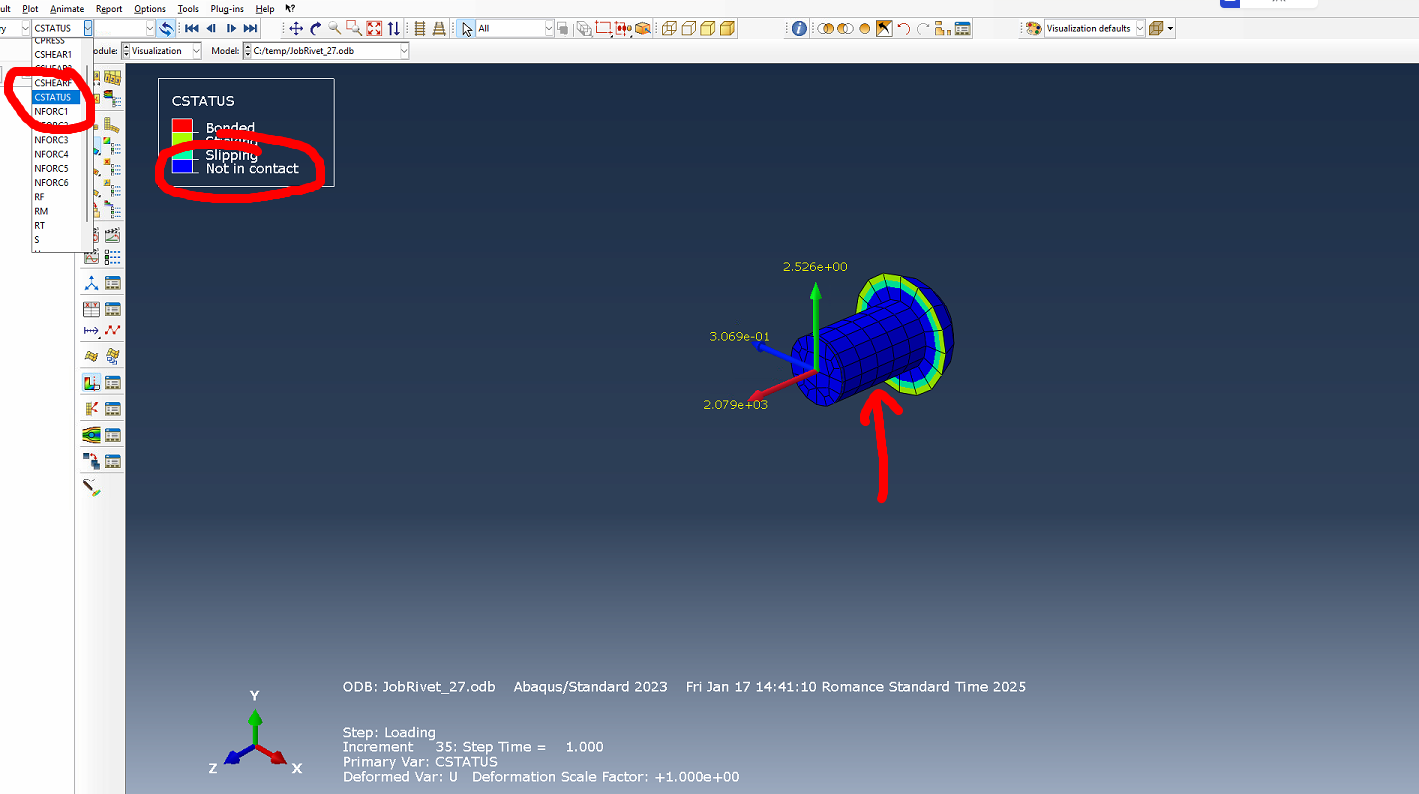Click the Auto-fit view icon
1419x794 pixels.
[374, 28]
